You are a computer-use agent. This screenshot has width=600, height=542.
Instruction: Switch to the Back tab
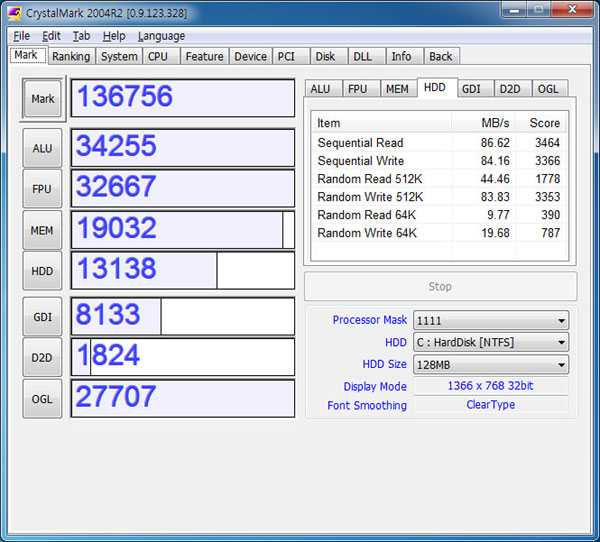tap(442, 56)
